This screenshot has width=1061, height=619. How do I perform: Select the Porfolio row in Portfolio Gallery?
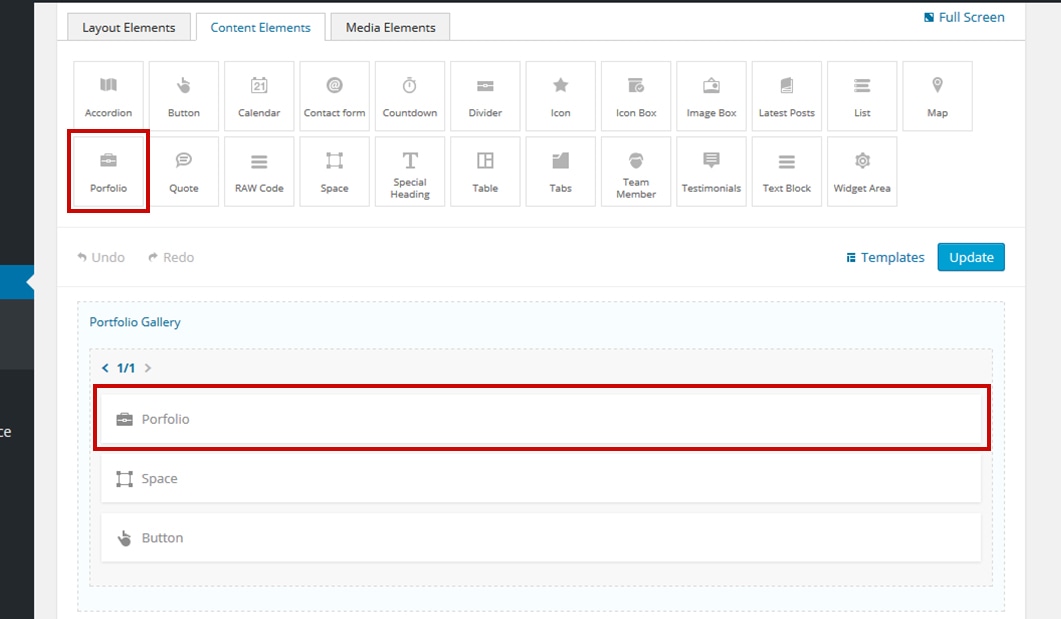click(x=541, y=419)
